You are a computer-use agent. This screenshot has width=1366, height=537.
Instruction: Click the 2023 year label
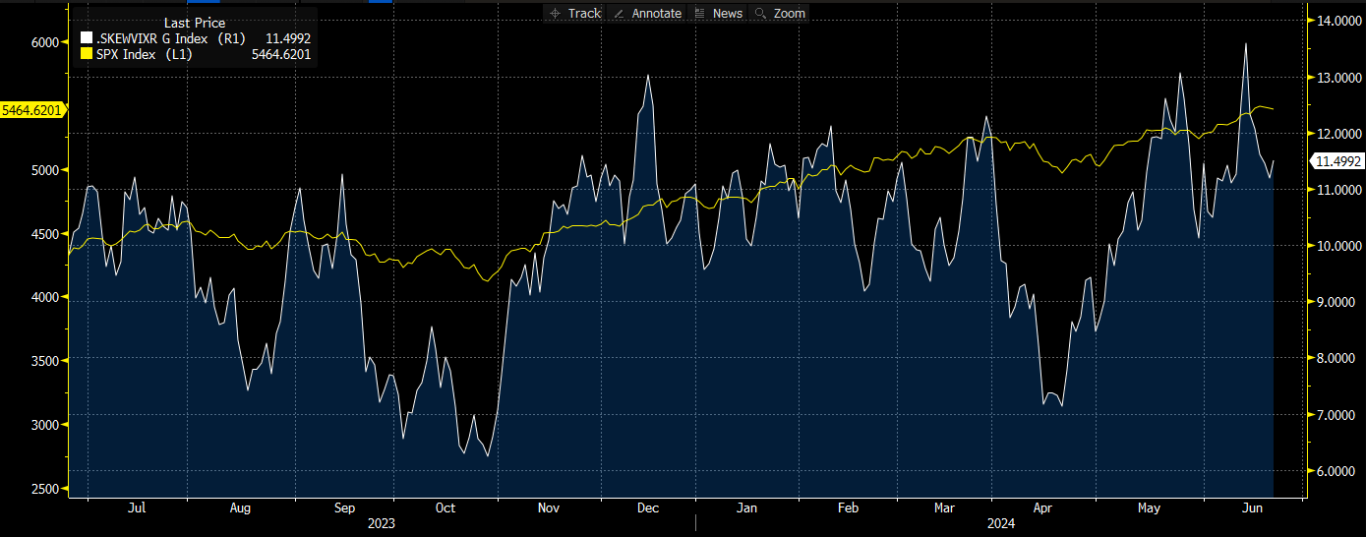pos(381,523)
